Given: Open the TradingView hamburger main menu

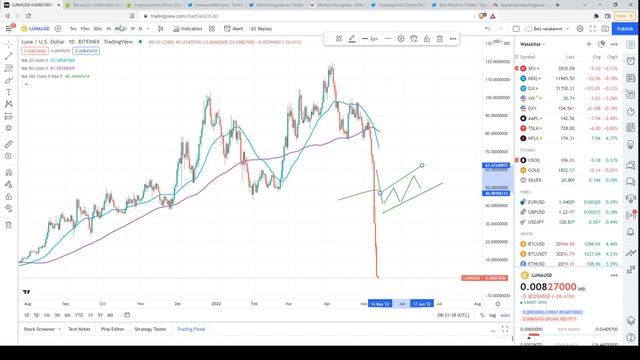Looking at the screenshot, I should [x=9, y=29].
